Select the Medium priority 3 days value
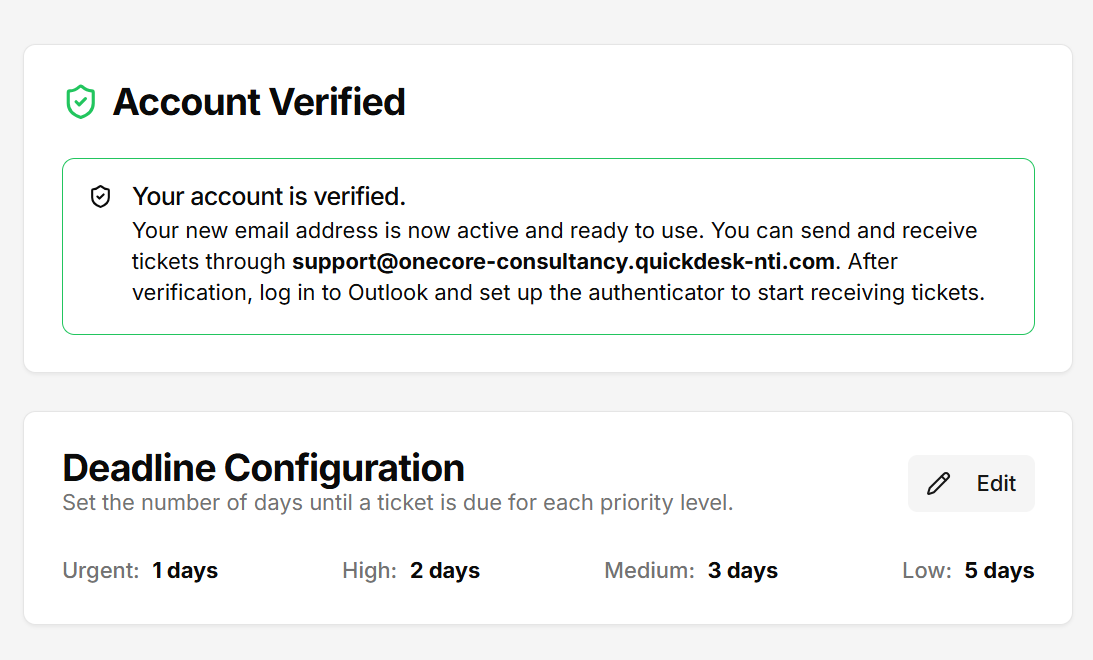The image size is (1093, 660). (x=743, y=570)
